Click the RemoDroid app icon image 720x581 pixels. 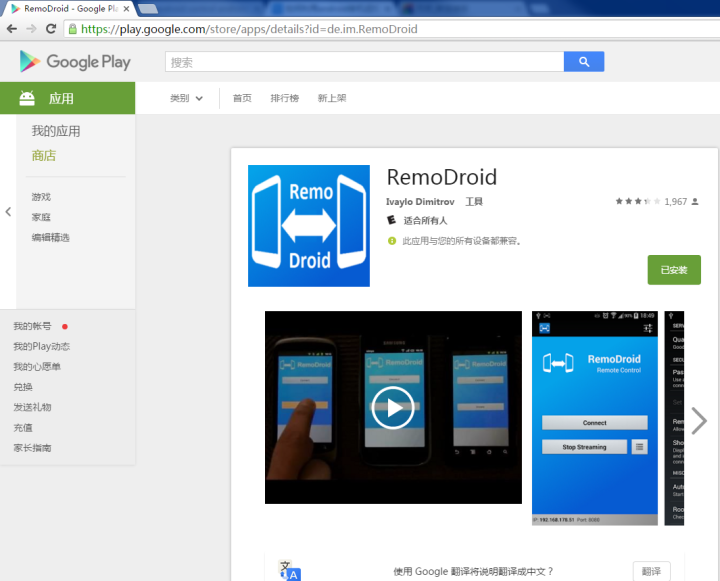[x=309, y=226]
